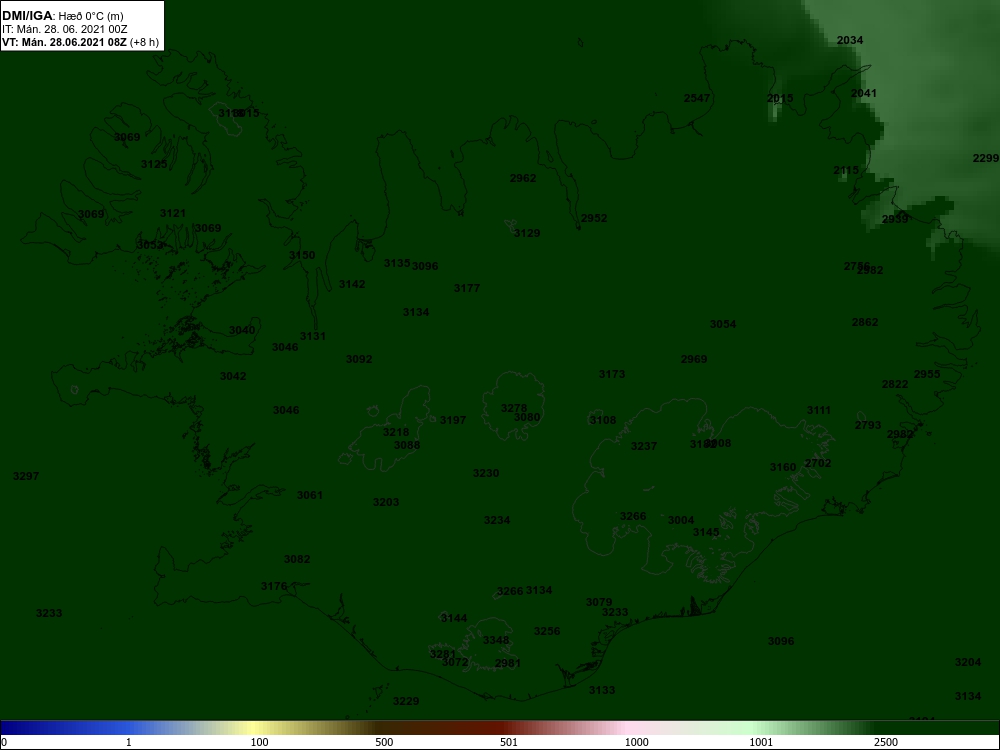Image resolution: width=1000 pixels, height=750 pixels.
Task: Click the 2793 value label
Action: point(868,425)
